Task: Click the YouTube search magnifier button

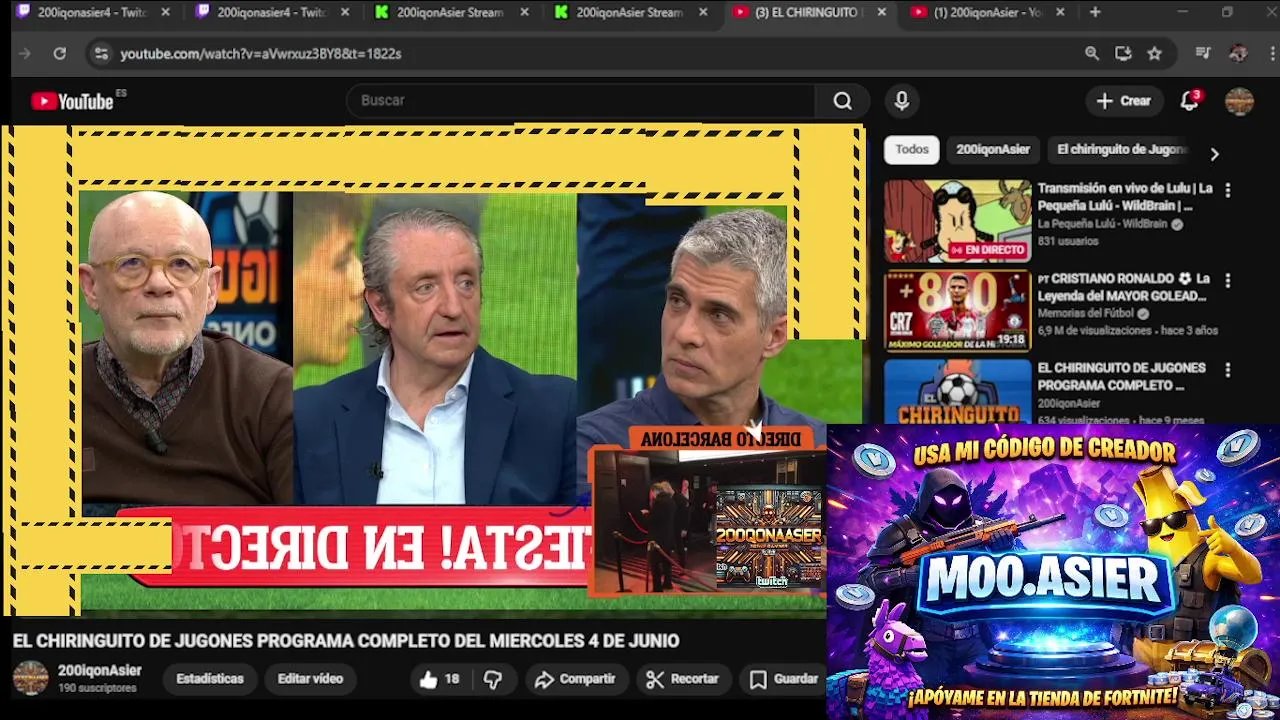Action: pos(843,101)
